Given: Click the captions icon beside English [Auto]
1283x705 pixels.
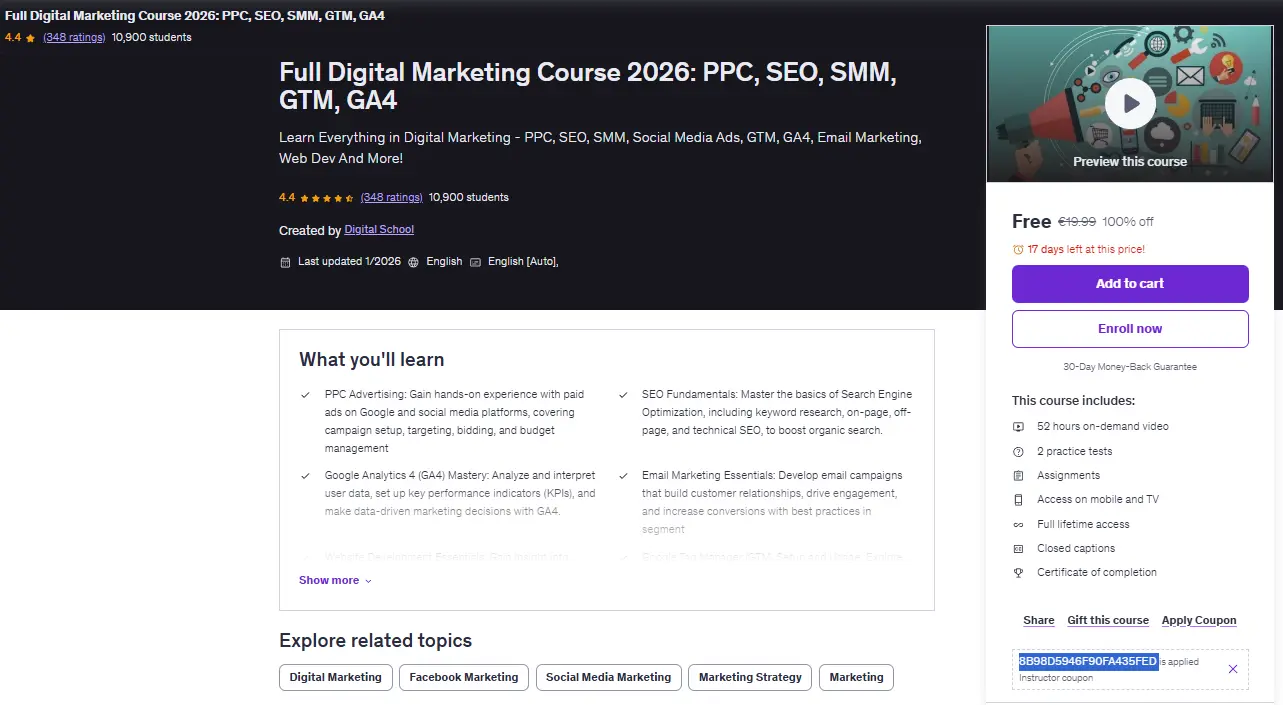Looking at the screenshot, I should coord(476,262).
